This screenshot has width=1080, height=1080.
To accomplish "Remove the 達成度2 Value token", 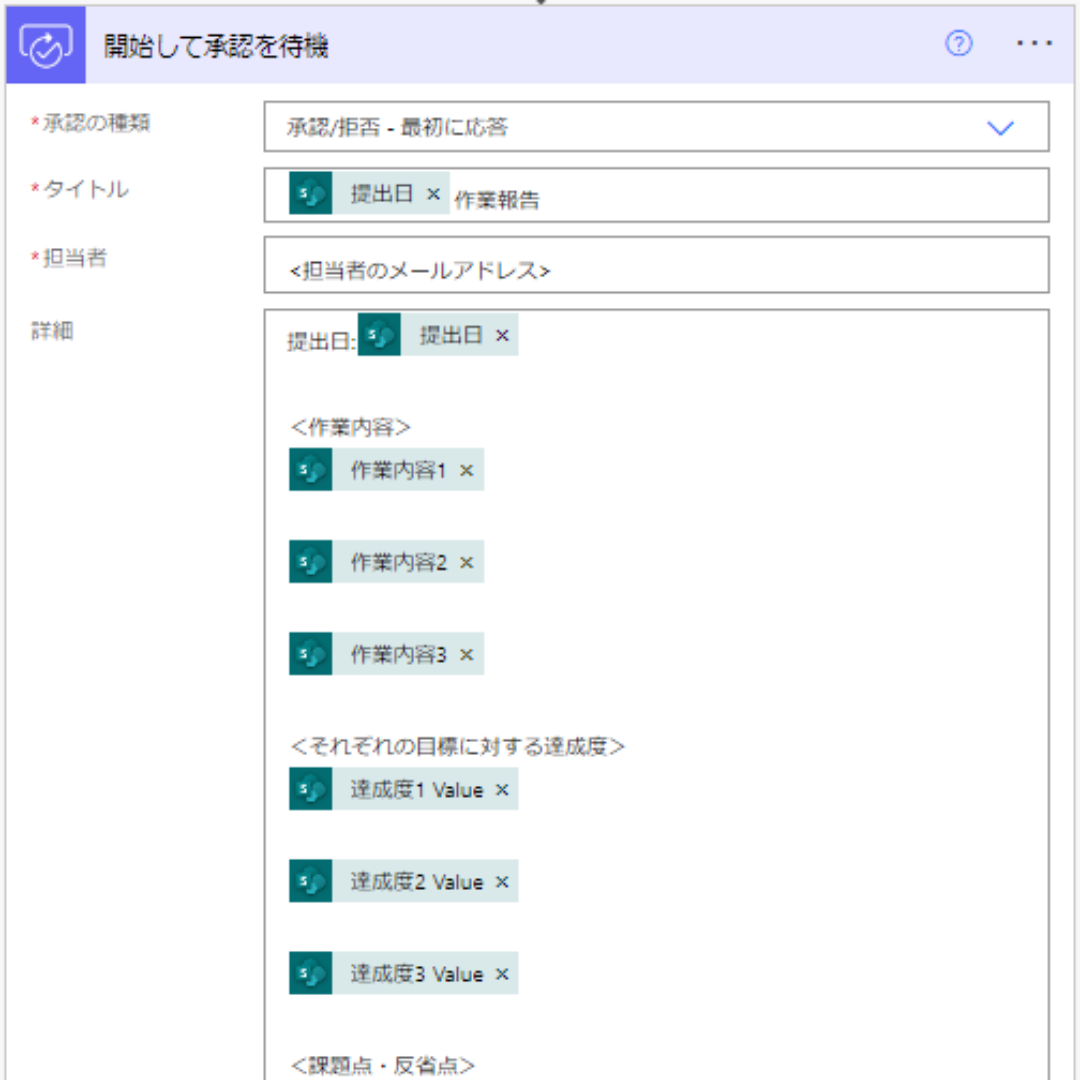I will [x=502, y=882].
